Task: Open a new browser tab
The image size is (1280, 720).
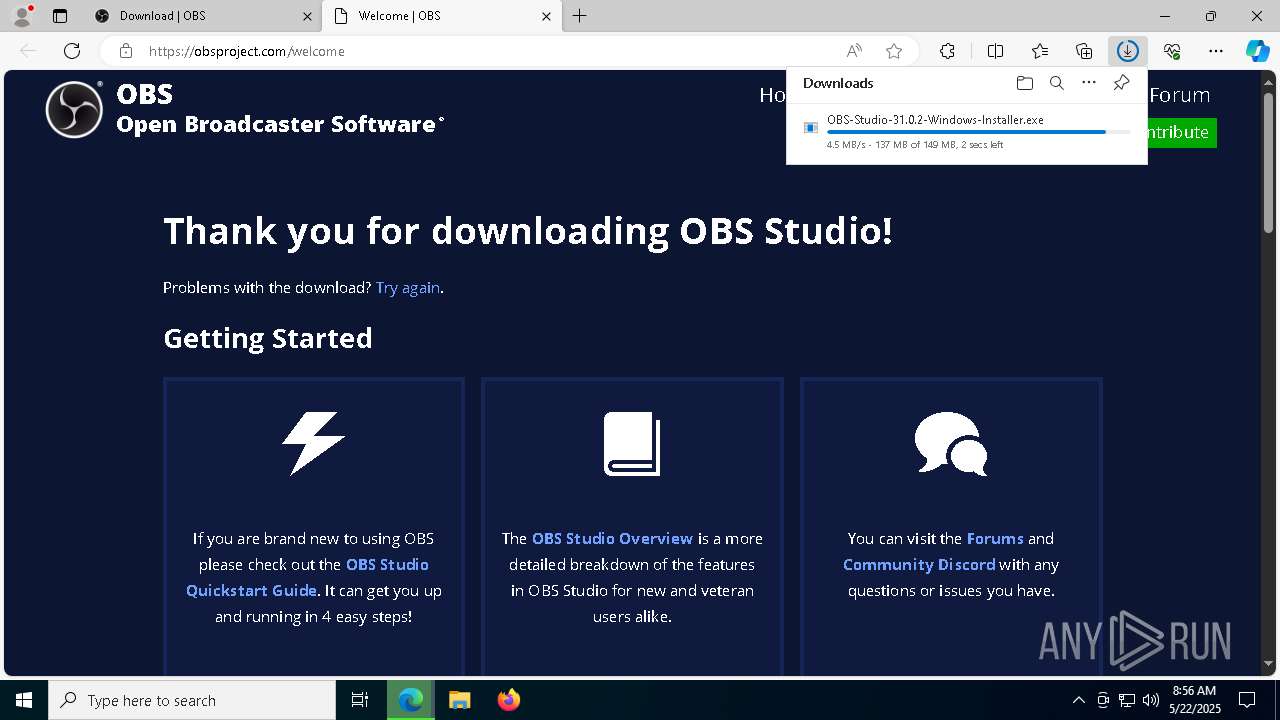Action: tap(580, 16)
